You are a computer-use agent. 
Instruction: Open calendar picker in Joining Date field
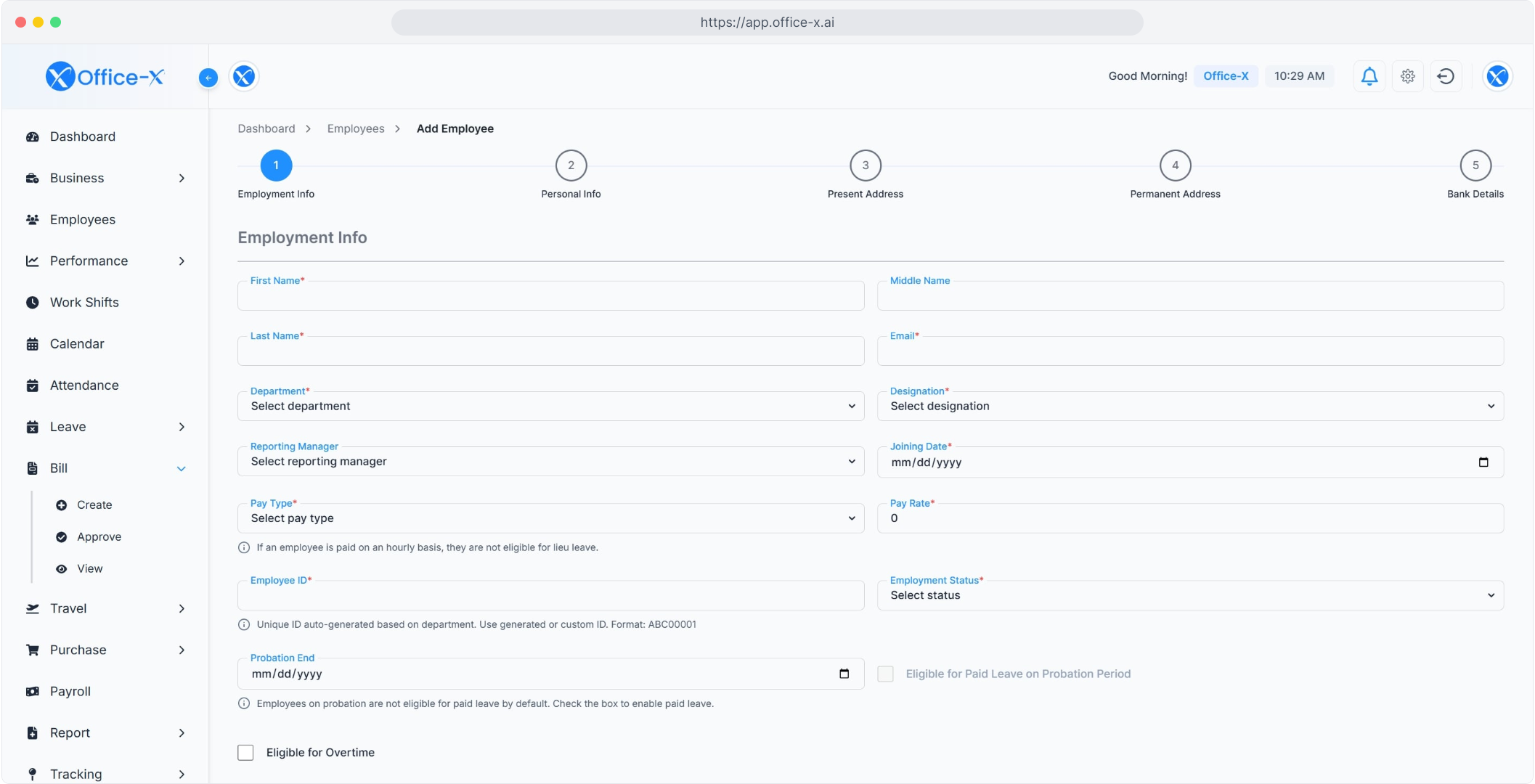1483,462
